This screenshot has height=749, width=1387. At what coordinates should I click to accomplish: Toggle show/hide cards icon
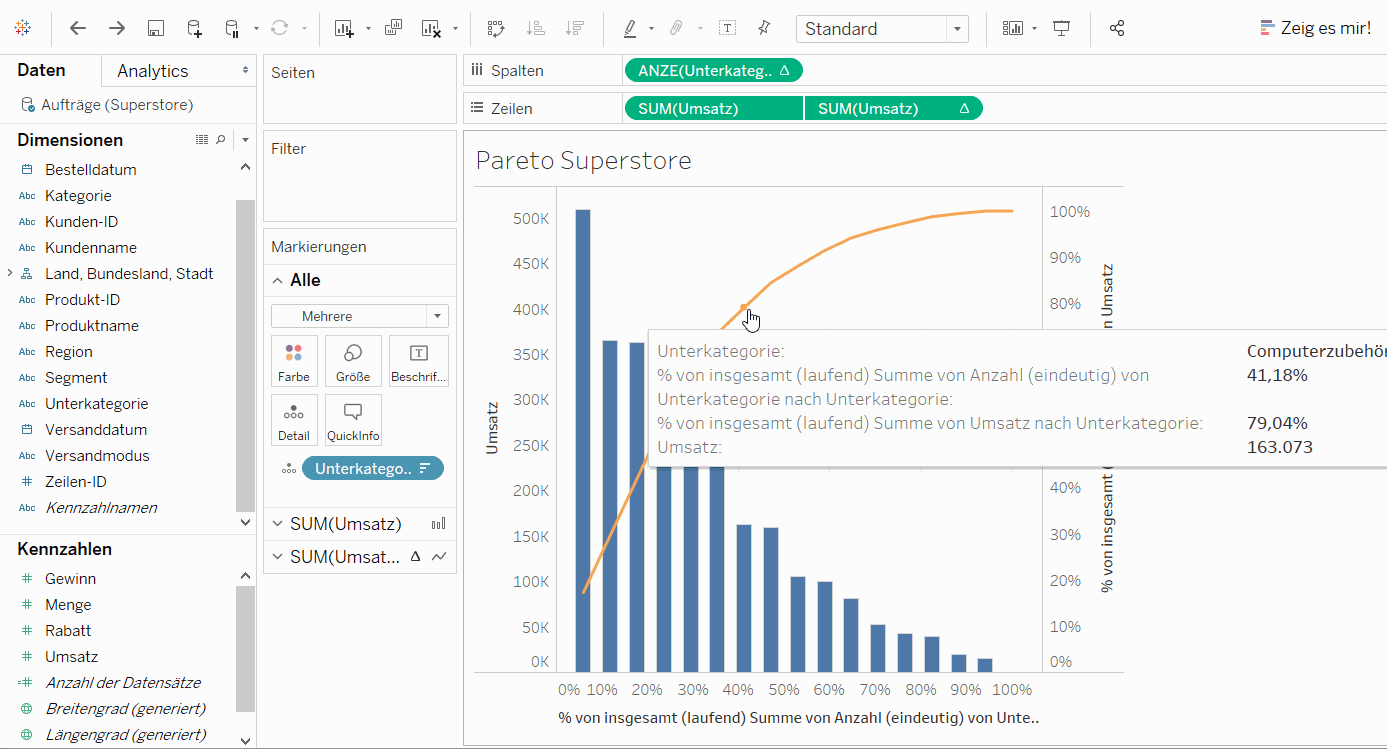click(1014, 28)
